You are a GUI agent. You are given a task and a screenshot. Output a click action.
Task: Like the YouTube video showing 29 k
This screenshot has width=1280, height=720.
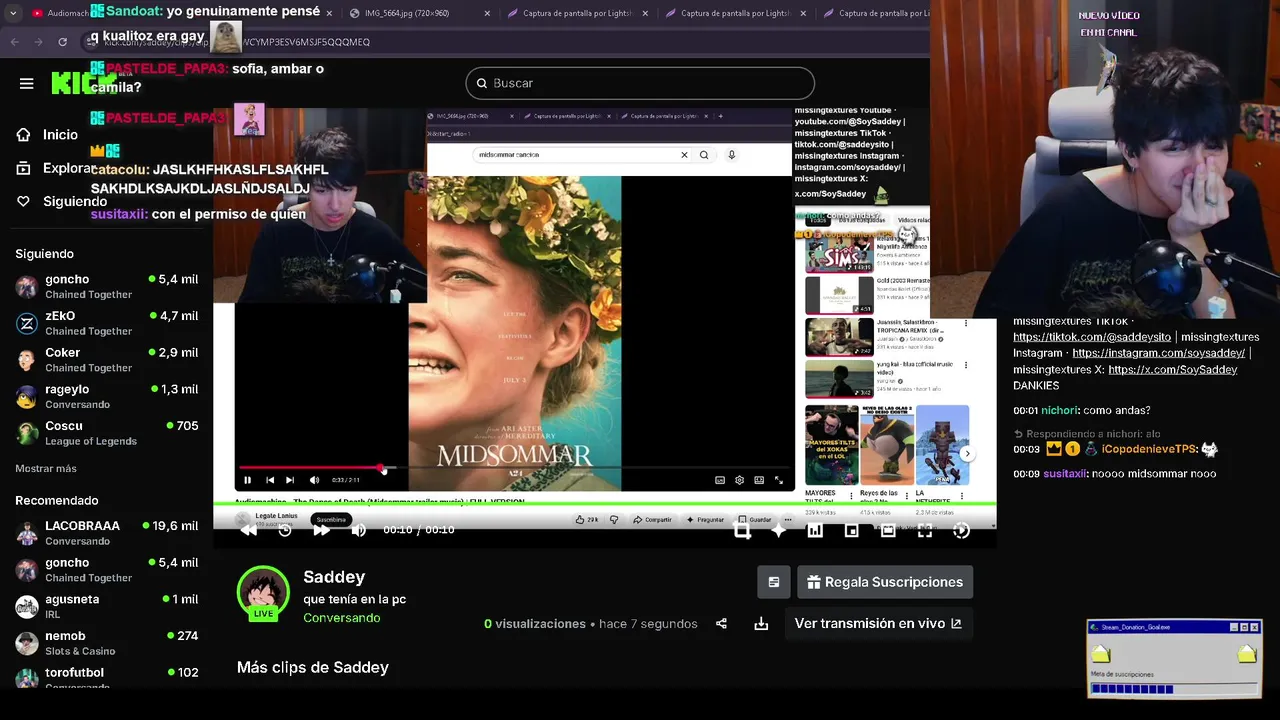coord(587,520)
